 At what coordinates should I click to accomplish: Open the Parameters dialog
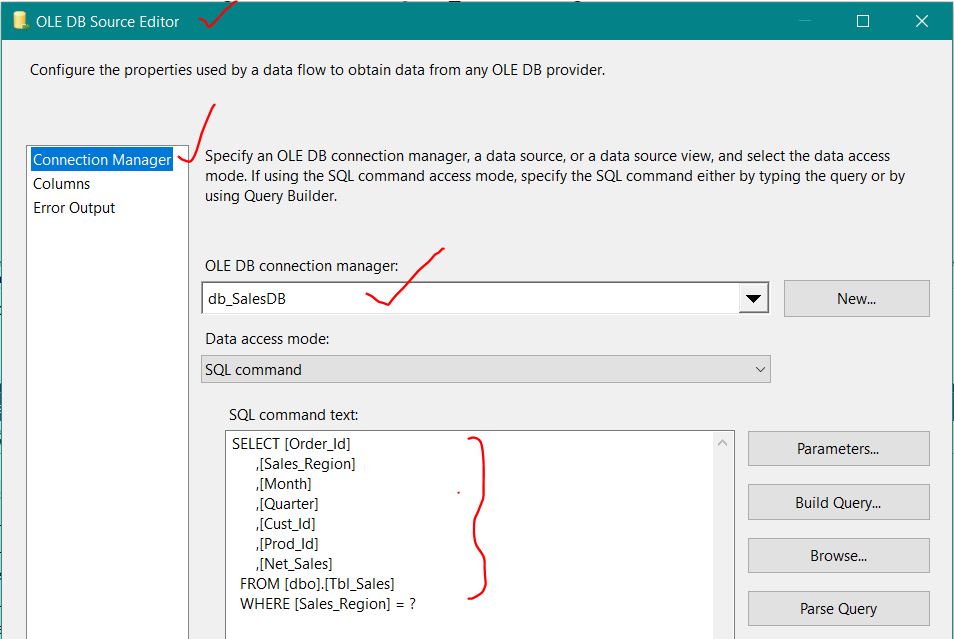coord(838,448)
